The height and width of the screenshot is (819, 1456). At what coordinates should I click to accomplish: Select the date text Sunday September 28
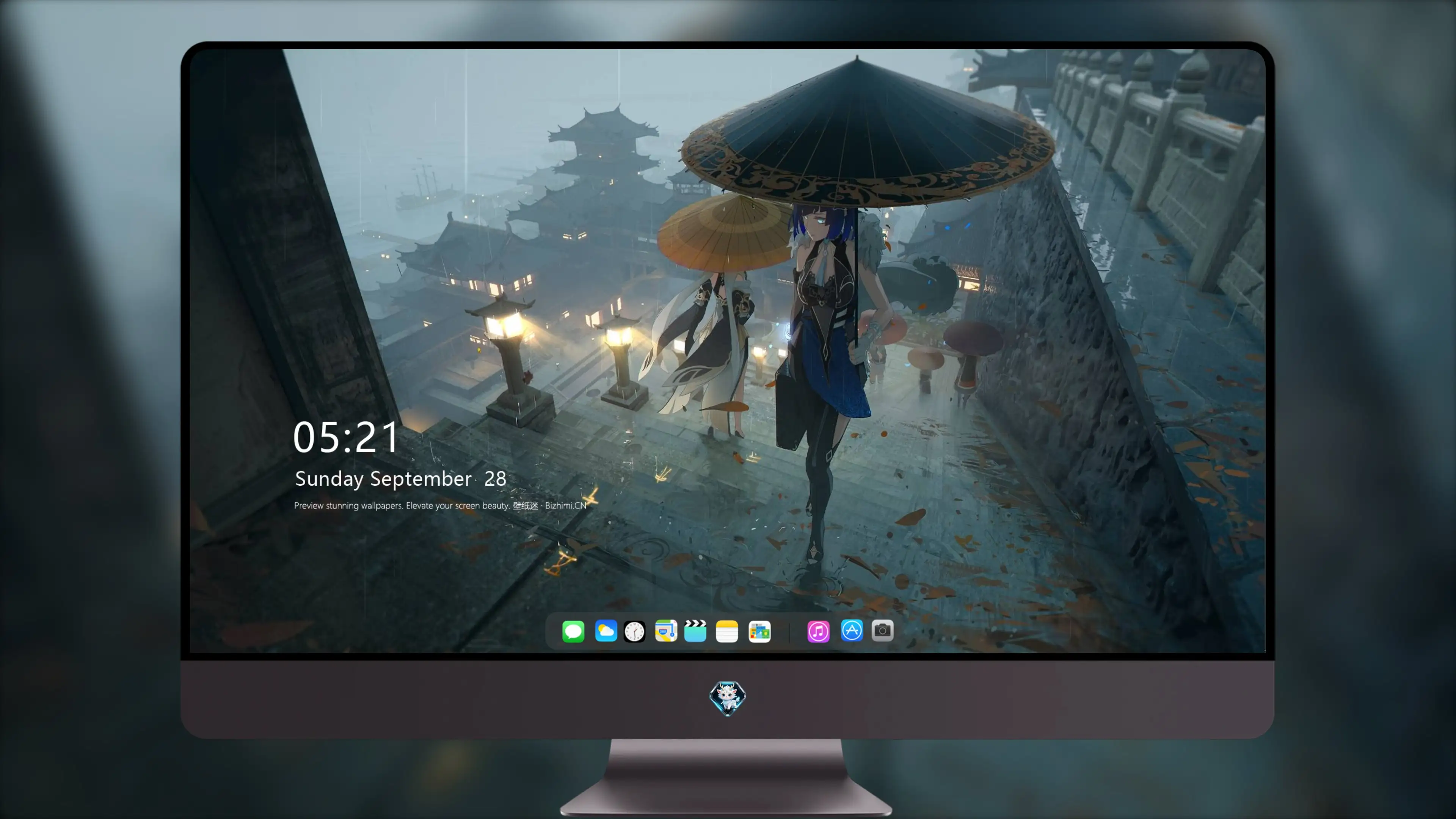[x=401, y=479]
